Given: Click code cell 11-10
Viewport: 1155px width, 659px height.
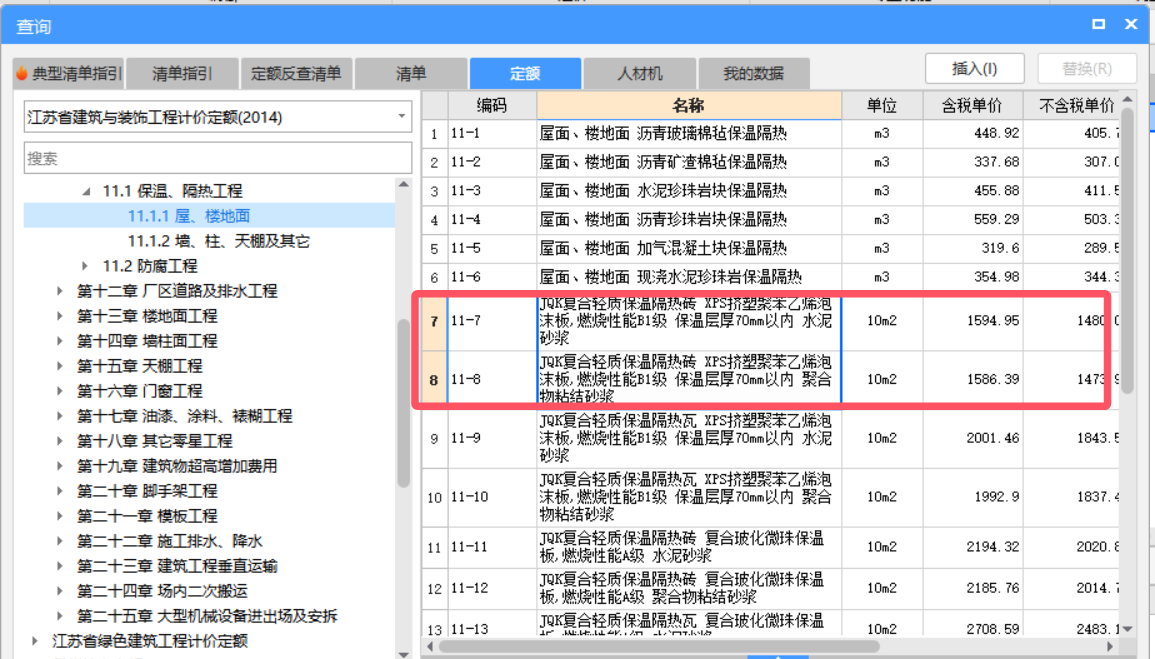Looking at the screenshot, I should [492, 497].
